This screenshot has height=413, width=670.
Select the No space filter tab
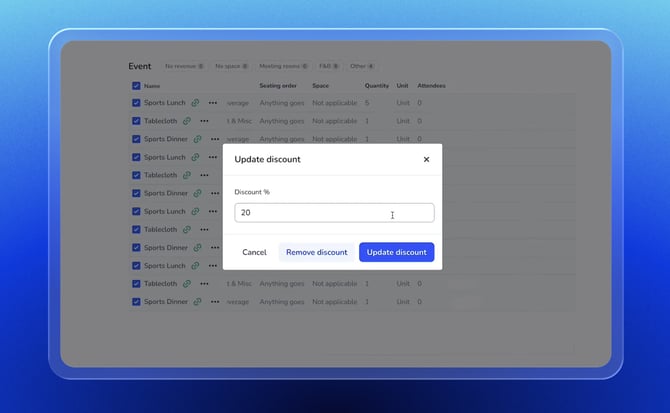pos(231,66)
